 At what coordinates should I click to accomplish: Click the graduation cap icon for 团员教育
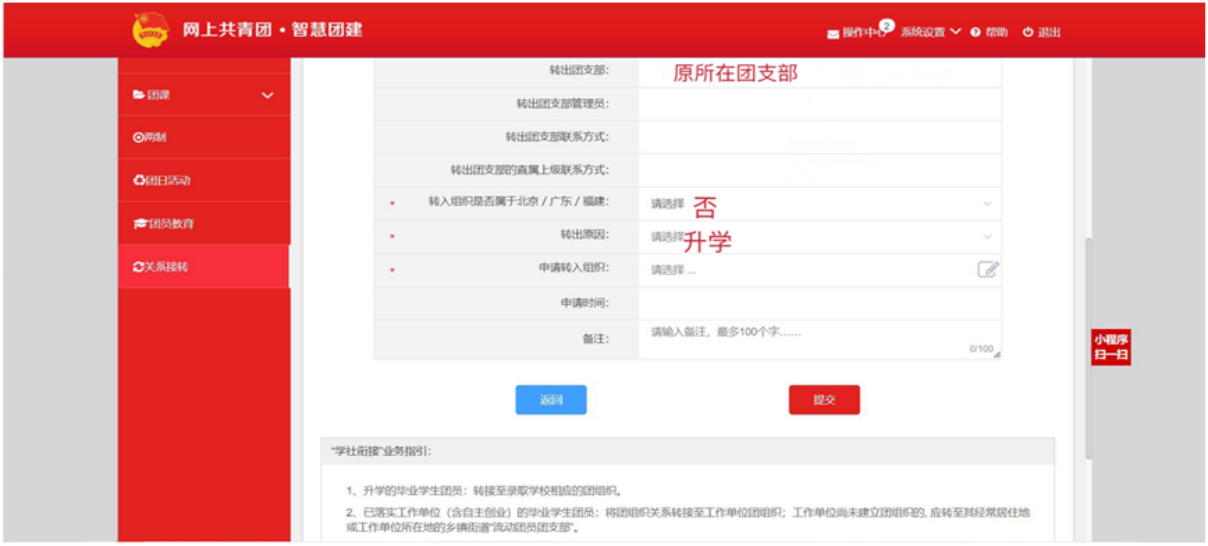[139, 224]
